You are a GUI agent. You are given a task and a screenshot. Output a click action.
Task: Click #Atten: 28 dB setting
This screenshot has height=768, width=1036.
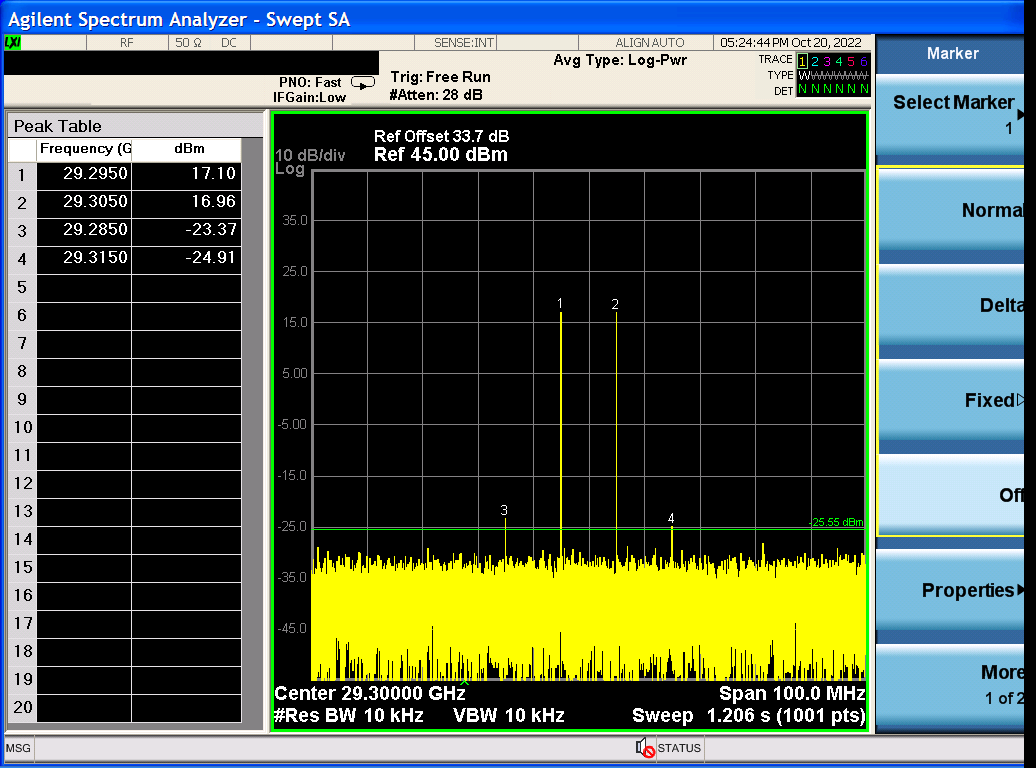coord(436,95)
